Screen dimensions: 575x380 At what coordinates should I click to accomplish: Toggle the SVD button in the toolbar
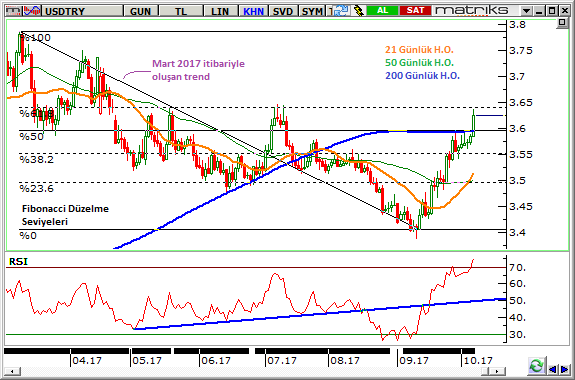pos(283,11)
